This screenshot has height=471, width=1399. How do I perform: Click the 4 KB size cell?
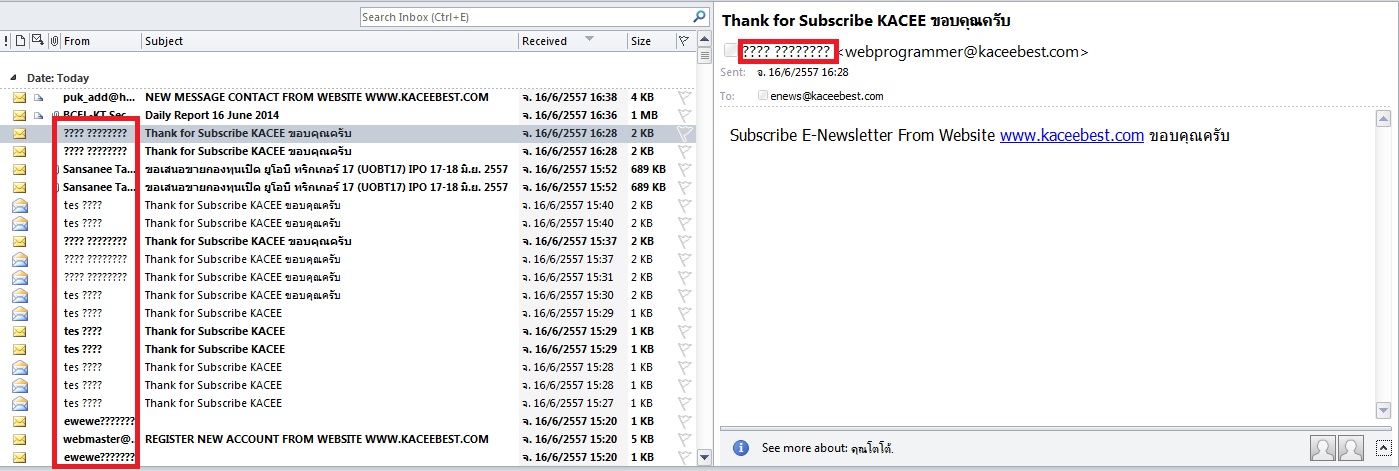(x=642, y=97)
